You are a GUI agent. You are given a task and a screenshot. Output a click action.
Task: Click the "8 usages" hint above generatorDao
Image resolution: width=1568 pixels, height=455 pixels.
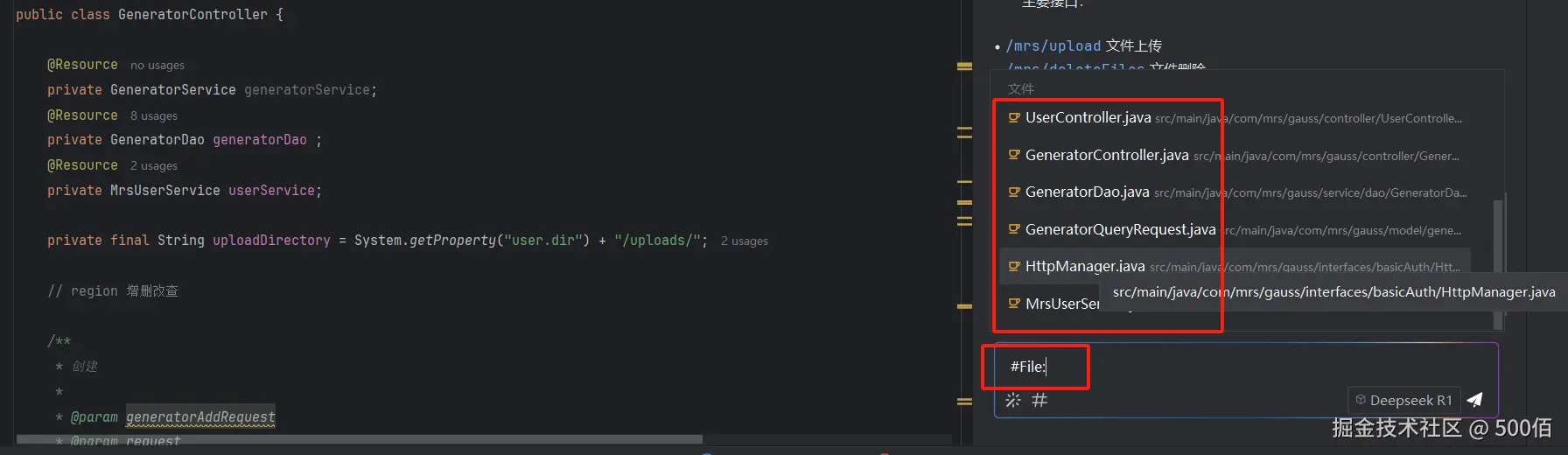[x=154, y=115]
